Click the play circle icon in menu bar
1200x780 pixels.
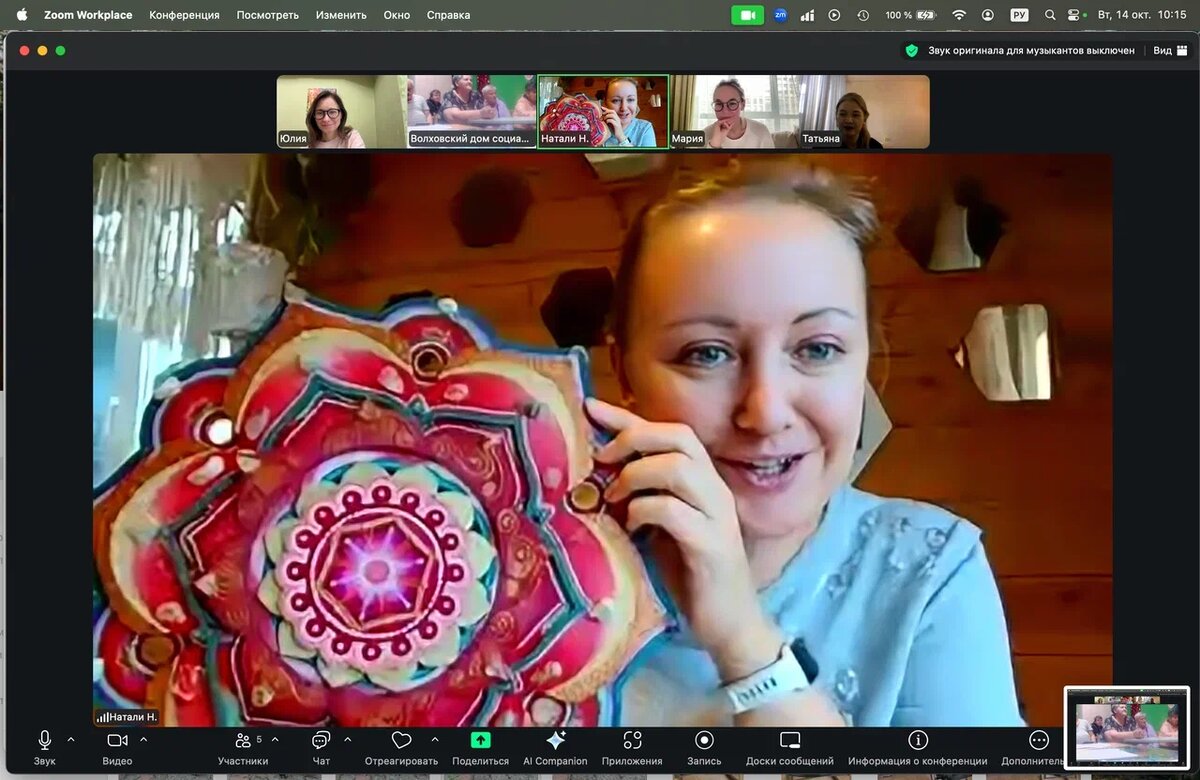point(834,15)
